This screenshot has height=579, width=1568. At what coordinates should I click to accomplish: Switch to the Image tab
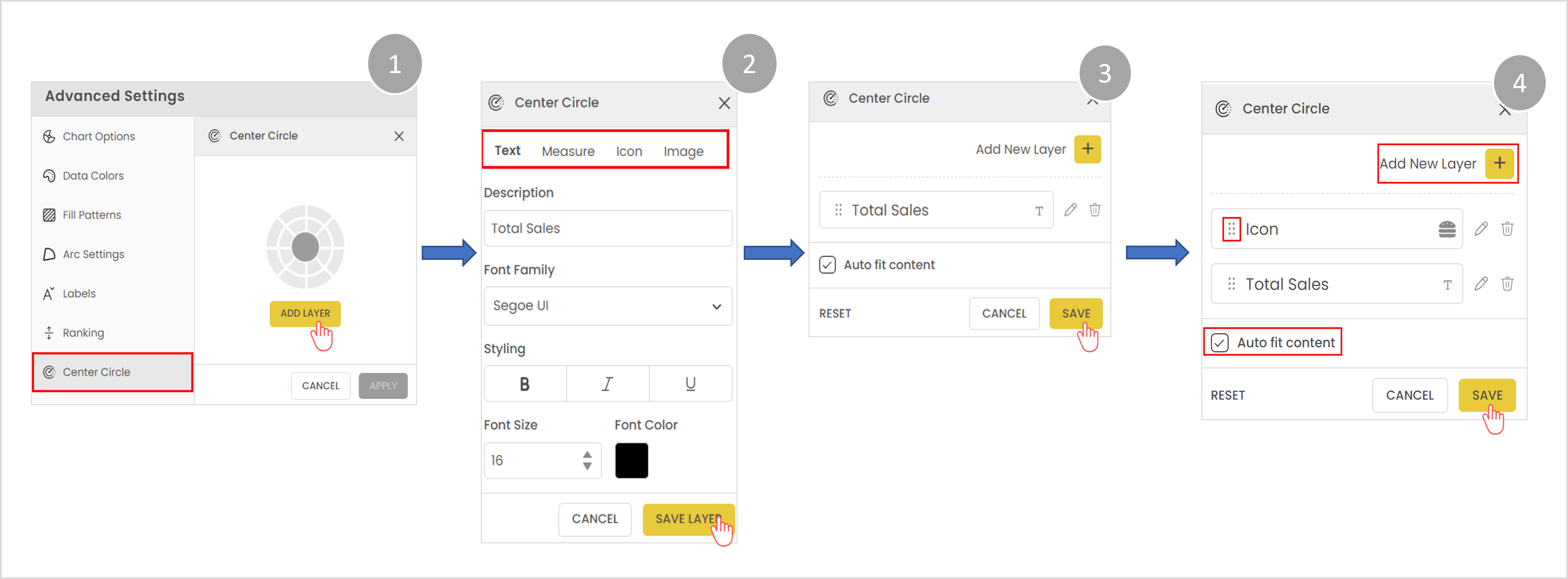coord(683,151)
